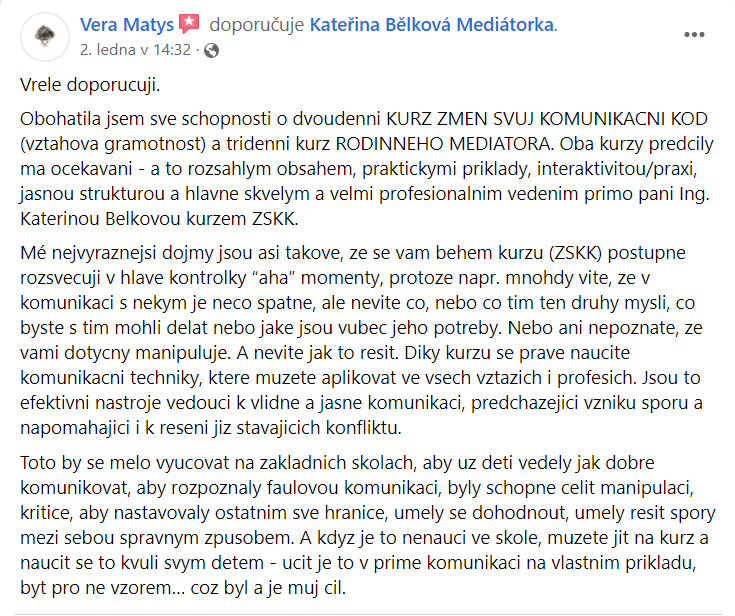
Task: Click the post timestamp 2. ledna v 14:32
Action: click(x=137, y=48)
